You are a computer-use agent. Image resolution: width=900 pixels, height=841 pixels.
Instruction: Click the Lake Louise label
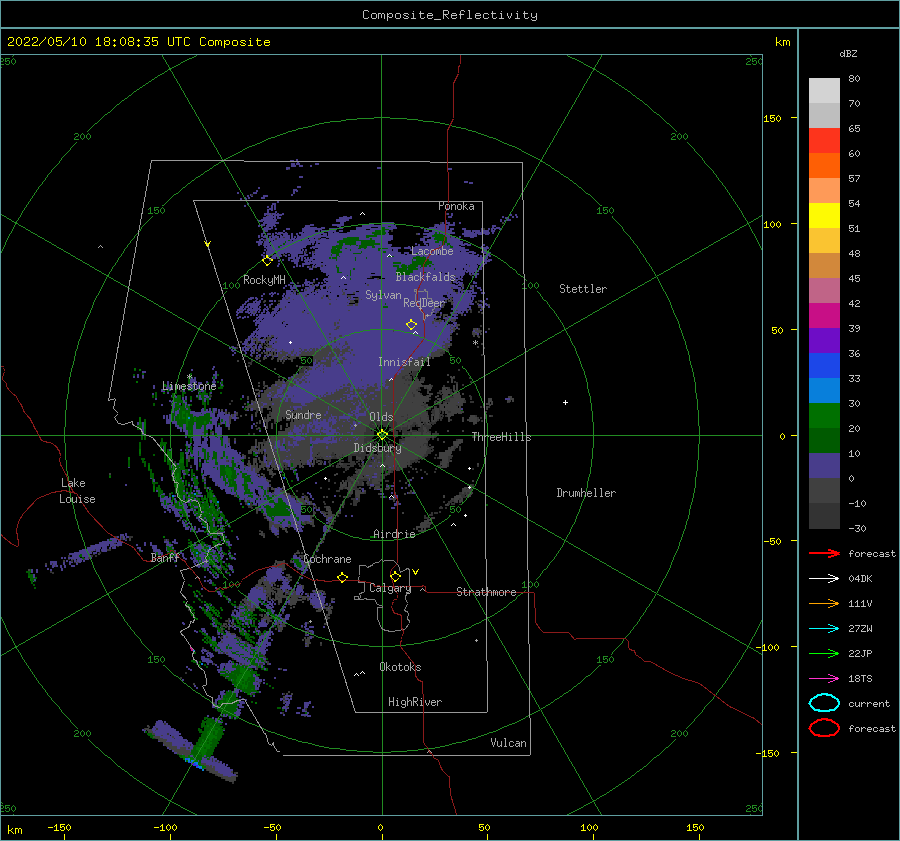[77, 491]
